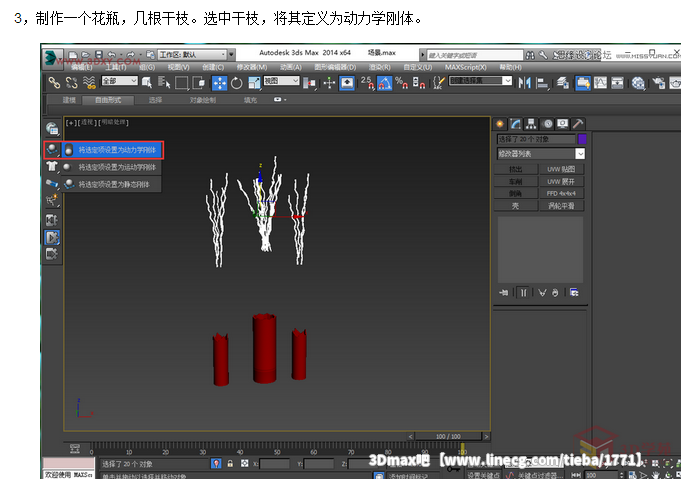Click the 100 / 100 time slider
This screenshot has height=479, width=681.
coord(448,436)
